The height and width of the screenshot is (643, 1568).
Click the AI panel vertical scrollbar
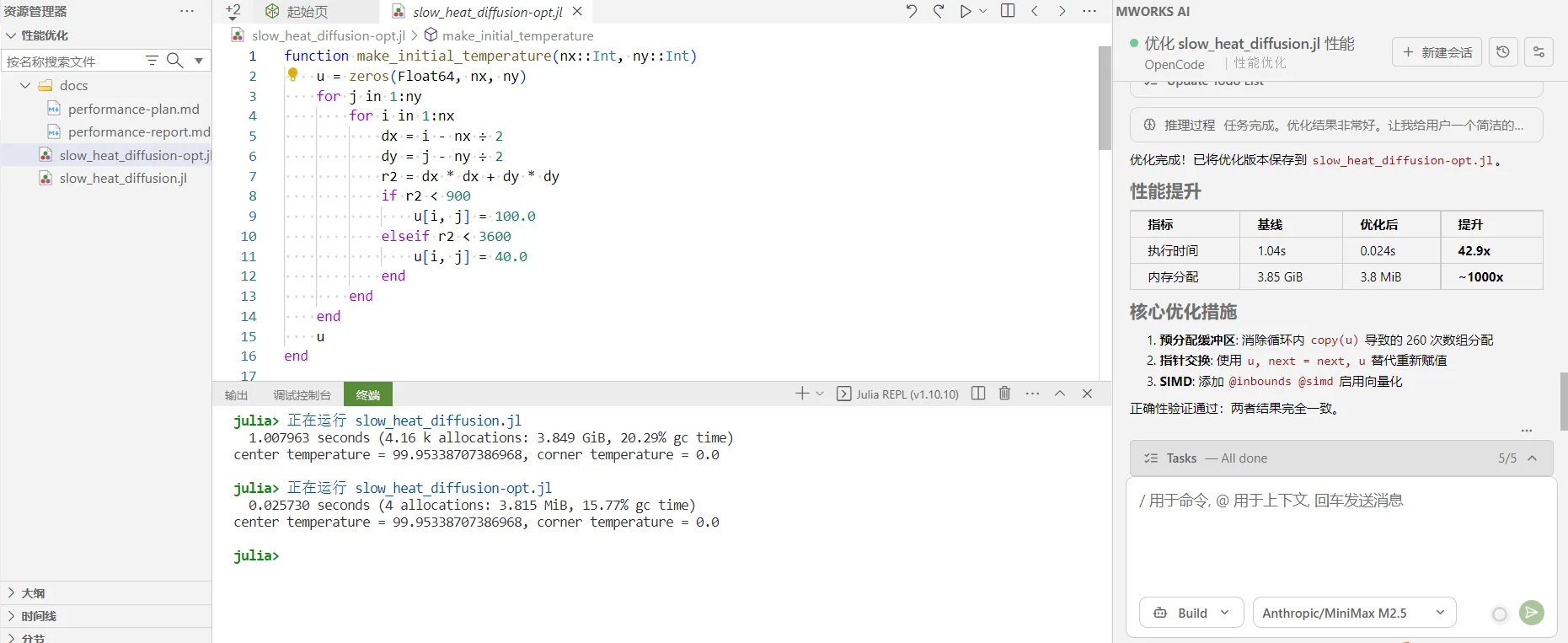click(1564, 401)
